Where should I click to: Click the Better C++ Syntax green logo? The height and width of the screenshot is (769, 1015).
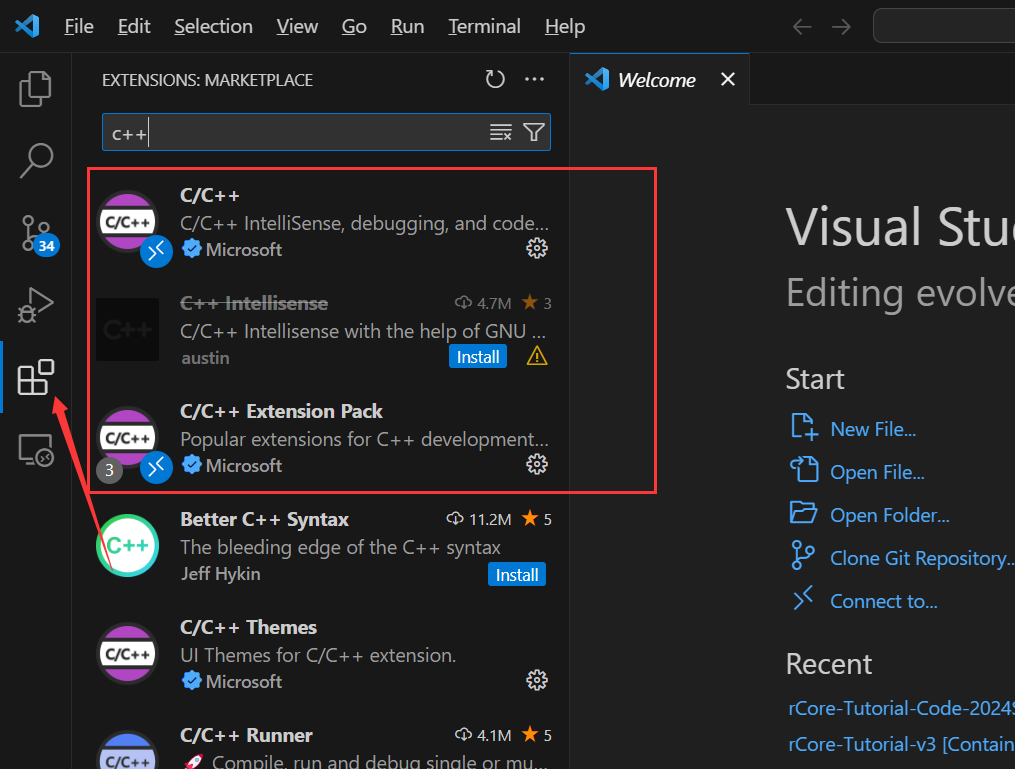point(128,546)
